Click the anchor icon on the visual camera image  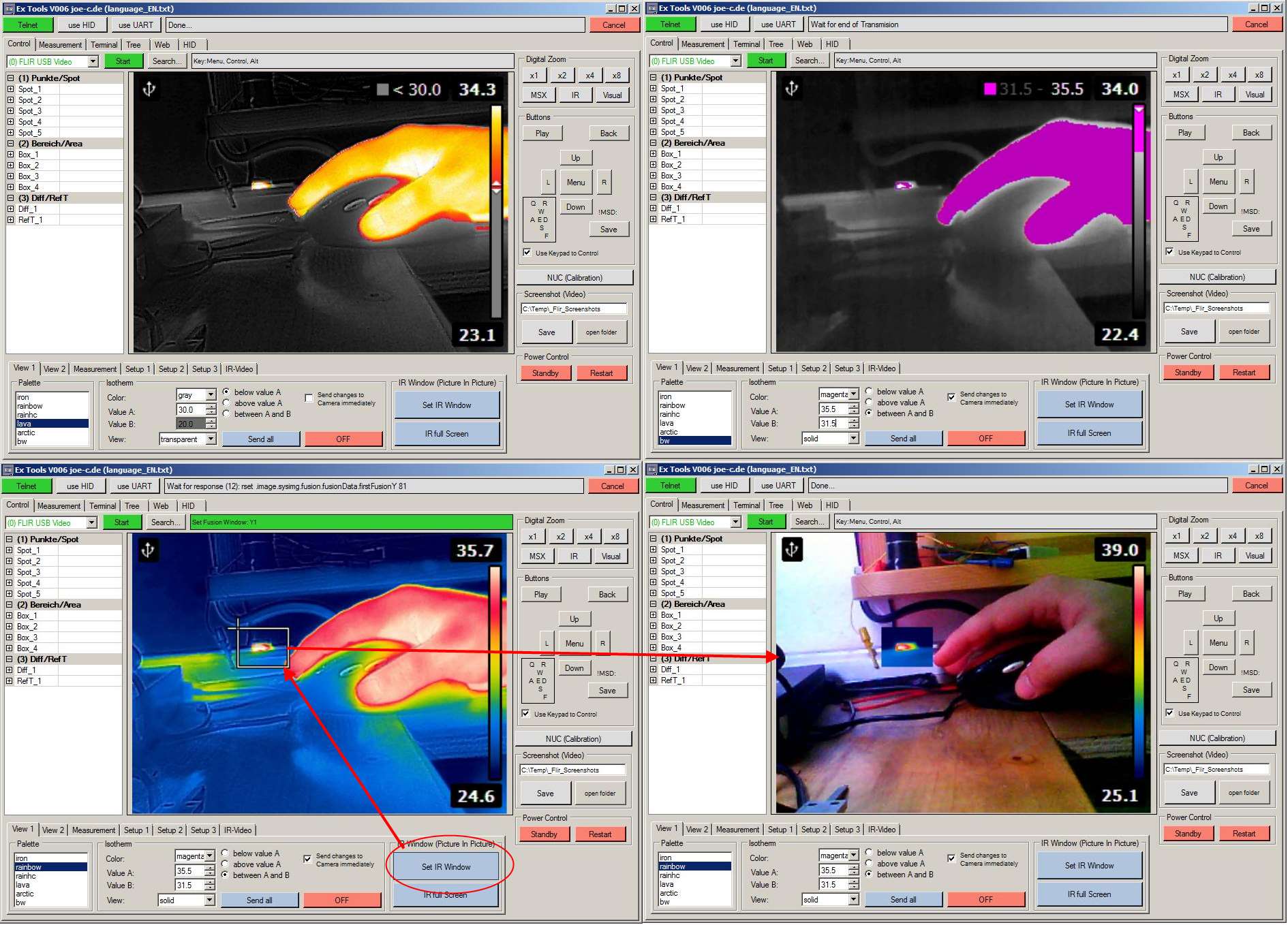[x=792, y=550]
